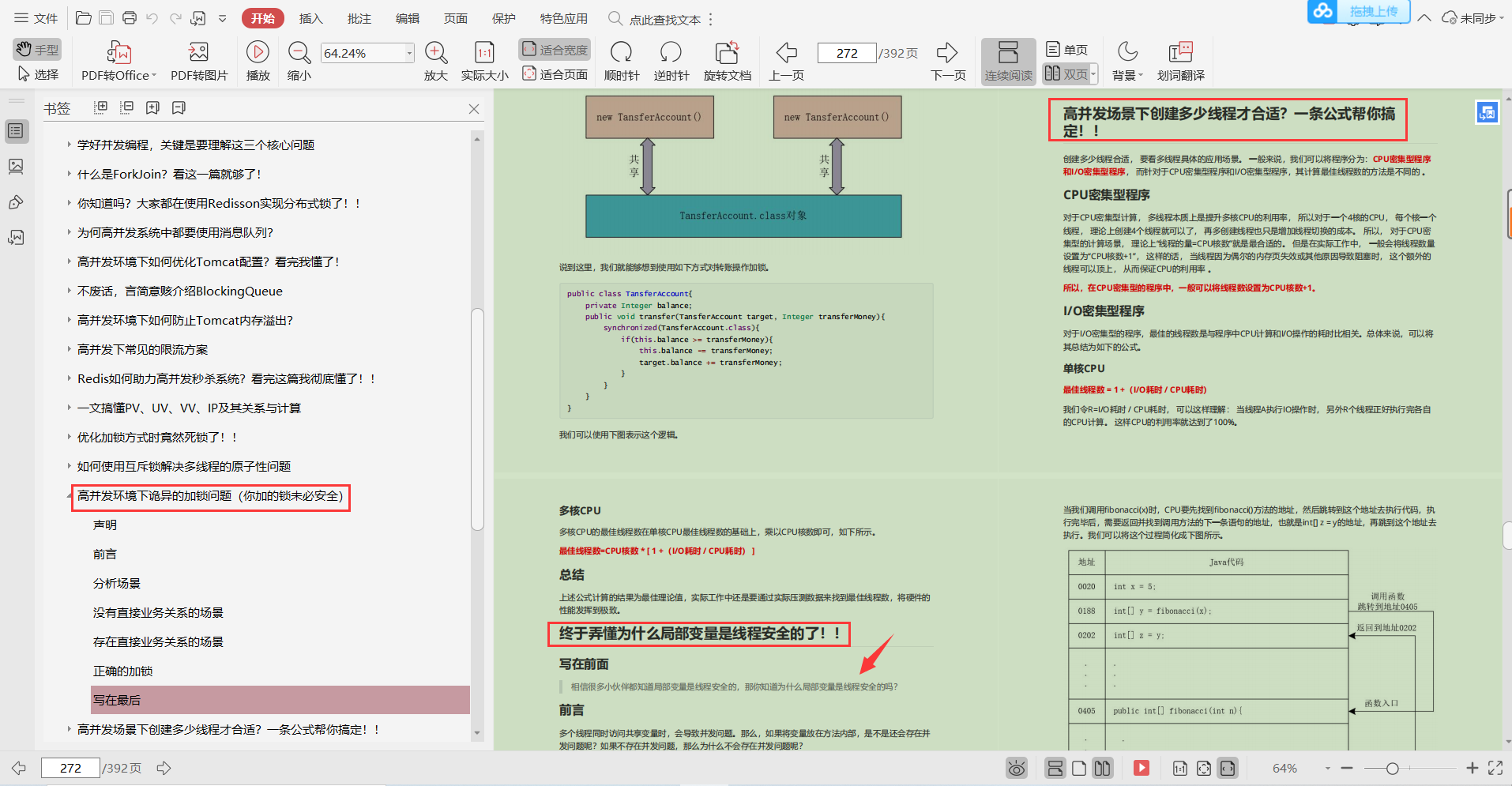Open the PDF转Office converter
This screenshot has width=1512, height=786.
(118, 62)
